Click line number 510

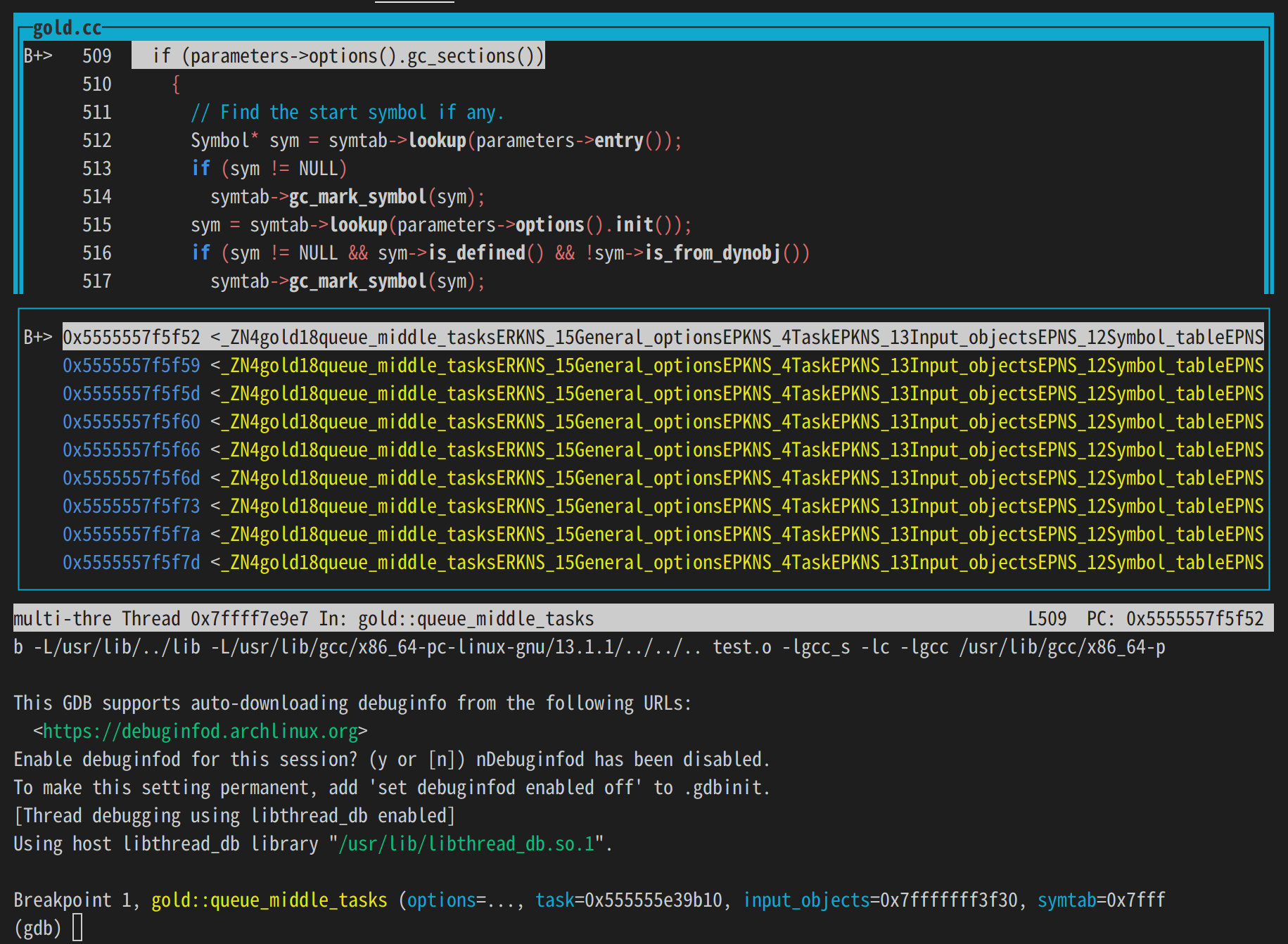(x=97, y=84)
